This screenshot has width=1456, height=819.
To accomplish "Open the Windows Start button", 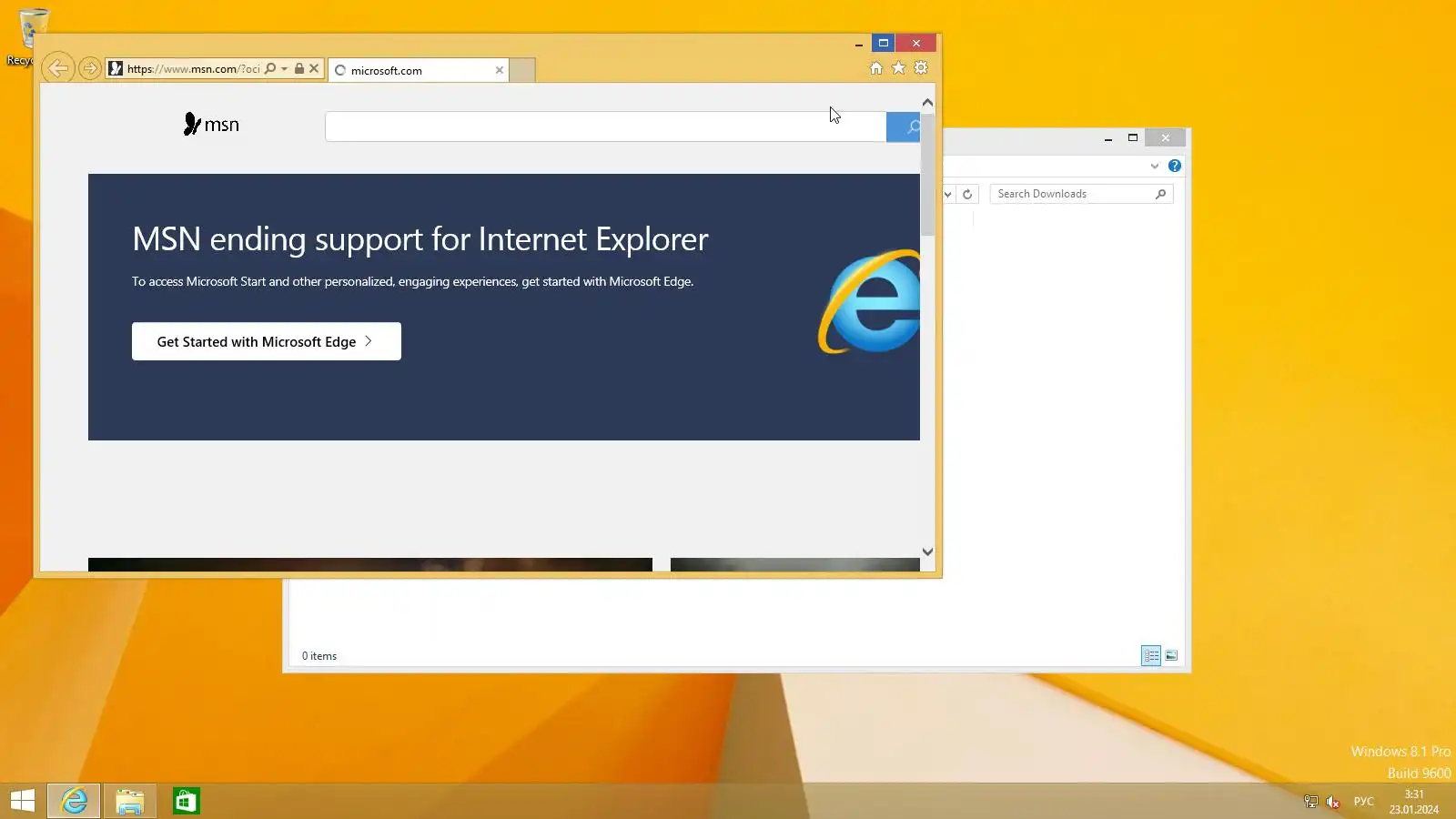I will (23, 801).
